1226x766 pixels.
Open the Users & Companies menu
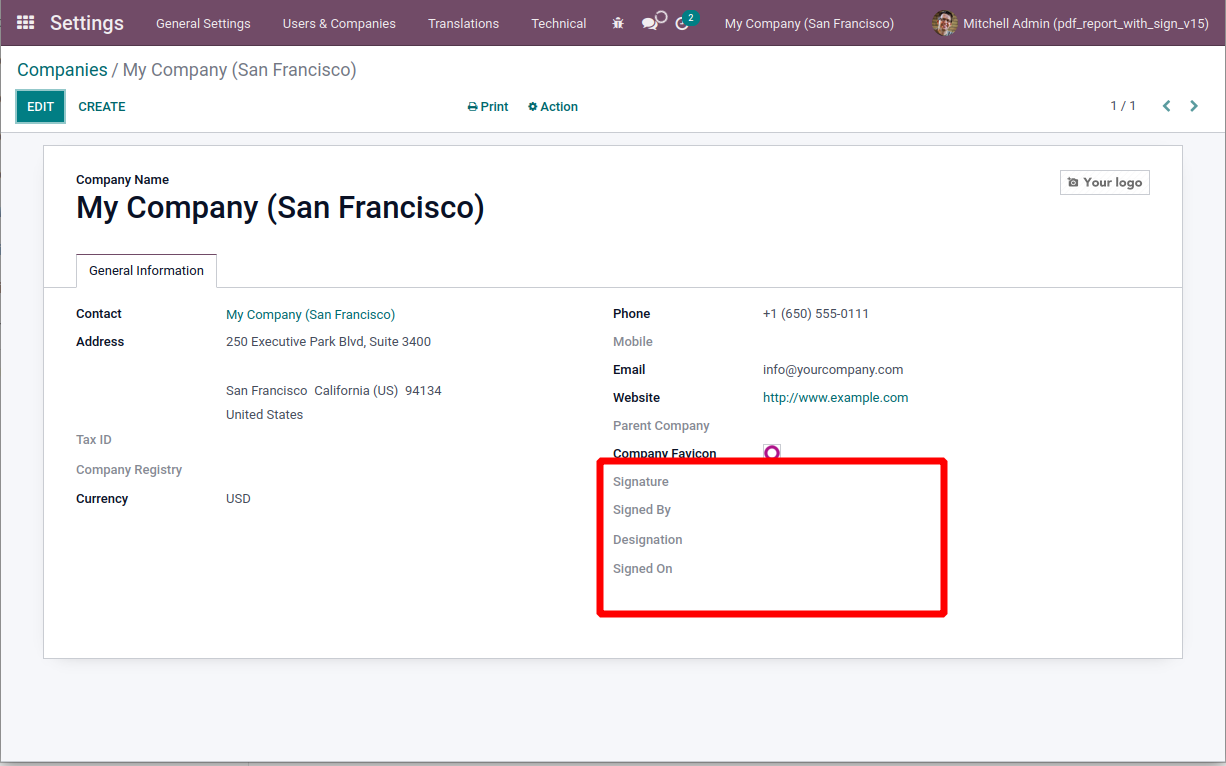(x=339, y=23)
